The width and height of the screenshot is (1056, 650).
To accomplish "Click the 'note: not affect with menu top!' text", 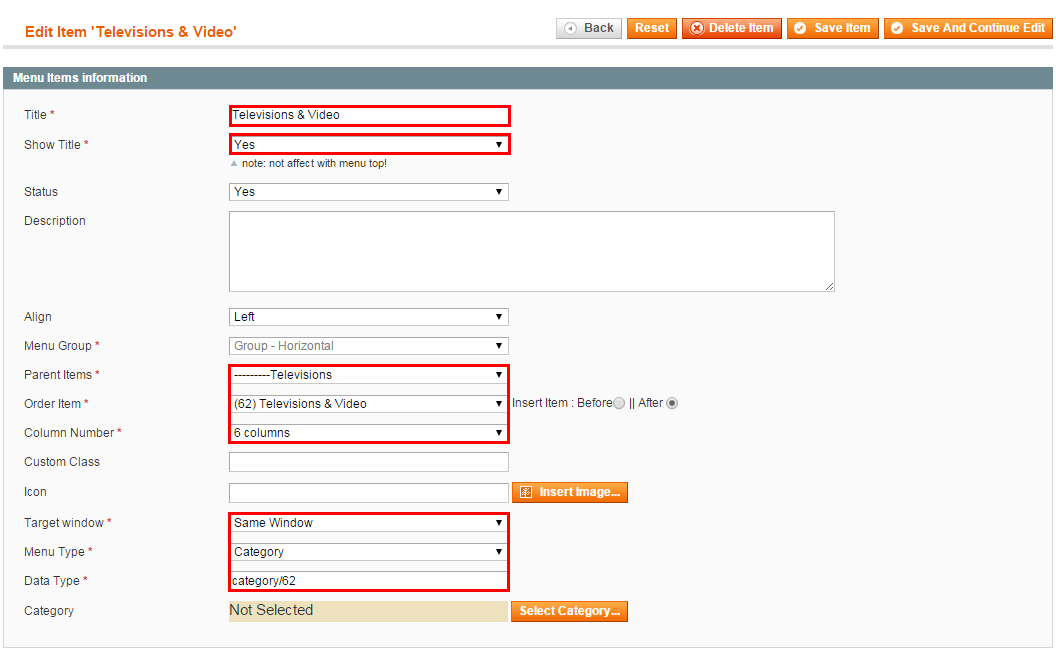I will [x=314, y=164].
